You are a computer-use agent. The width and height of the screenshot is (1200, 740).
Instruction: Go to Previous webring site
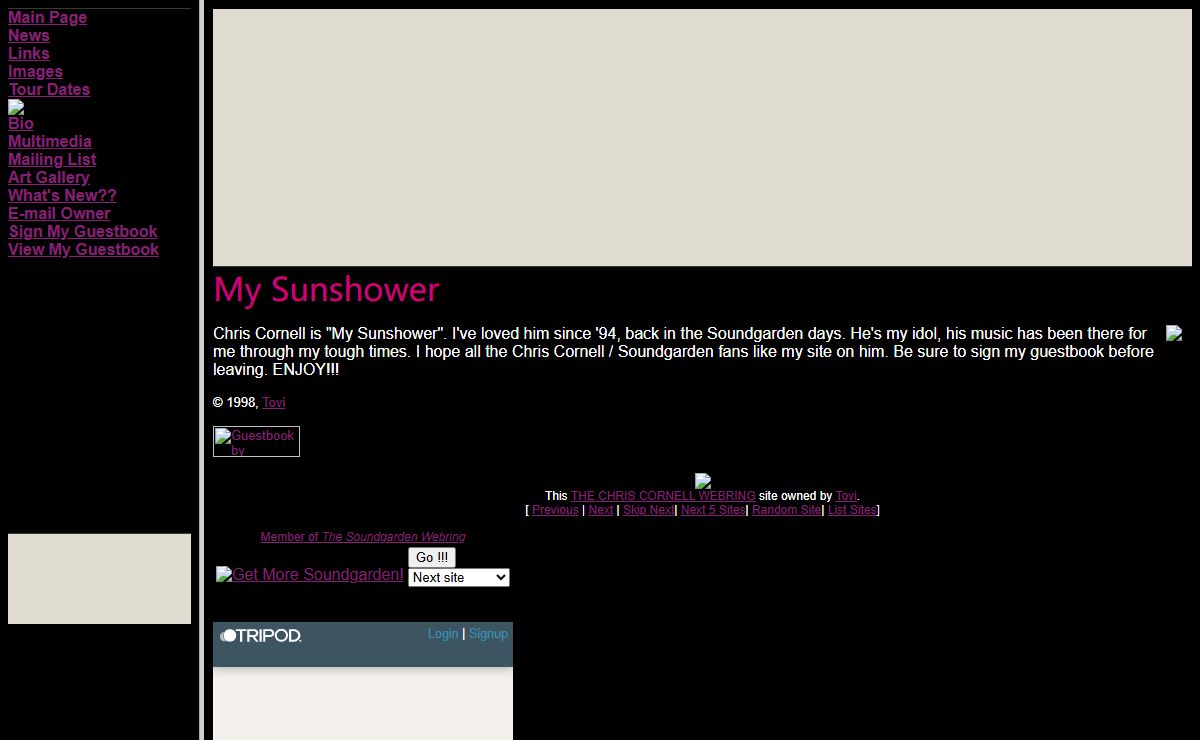pyautogui.click(x=555, y=510)
